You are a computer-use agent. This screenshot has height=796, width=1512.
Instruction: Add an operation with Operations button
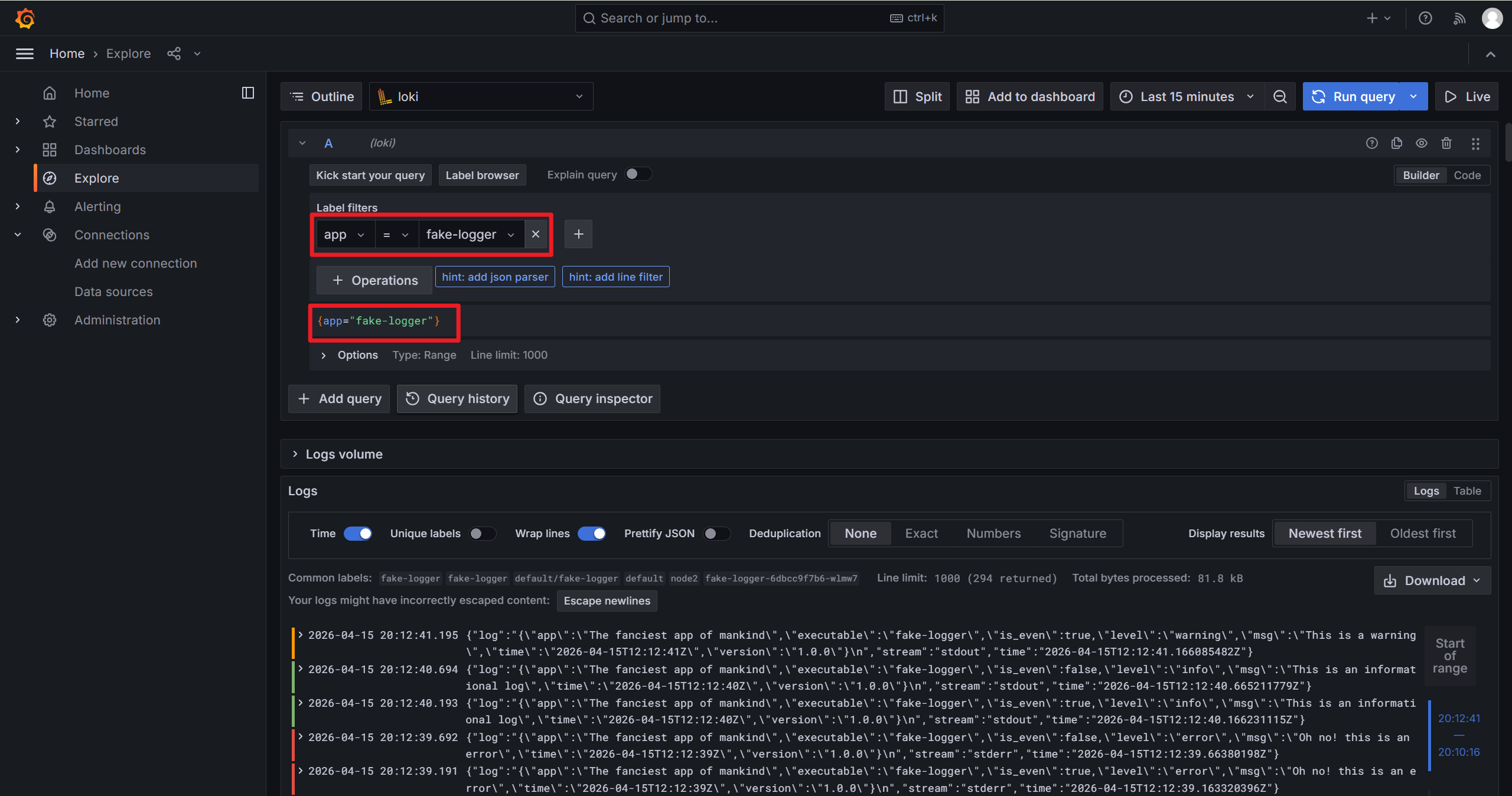tap(374, 280)
